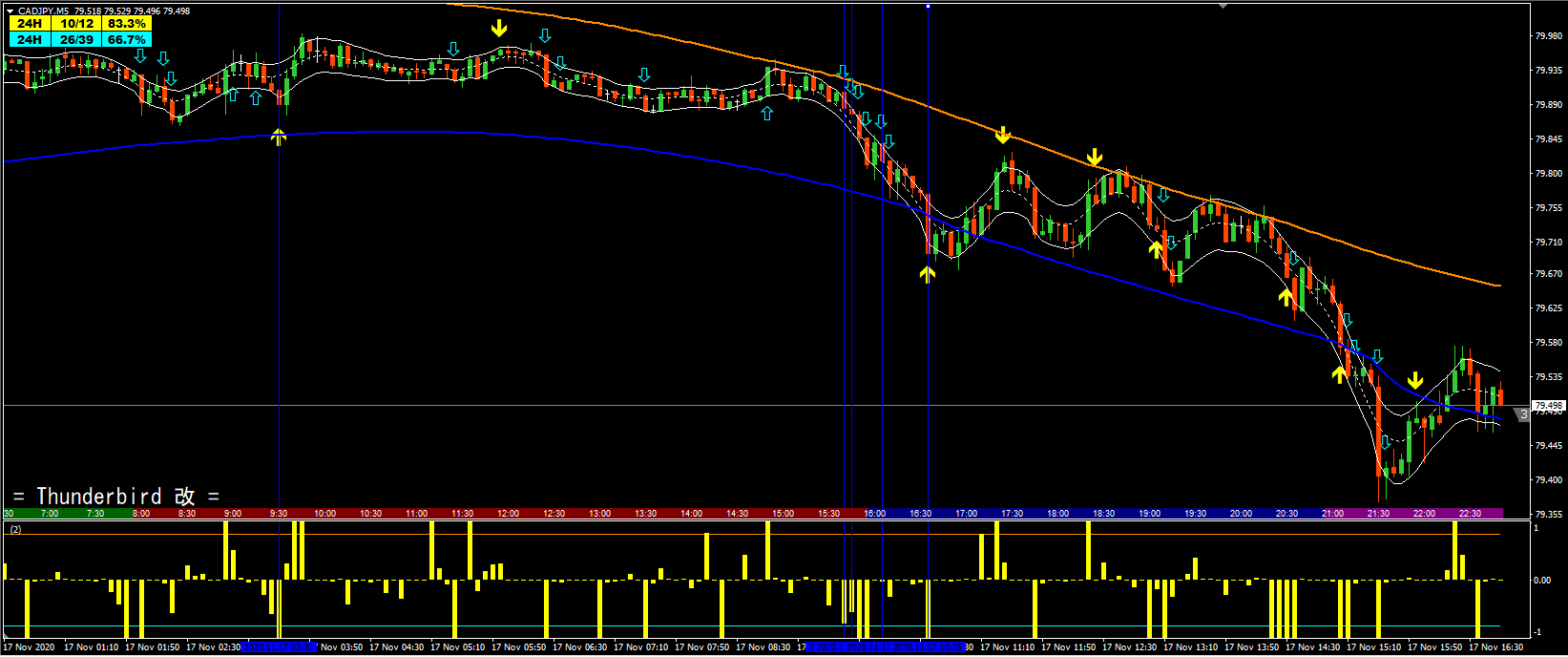Select the cyan 66.7% win rate box
Screen dimensions: 1568x657
point(127,39)
